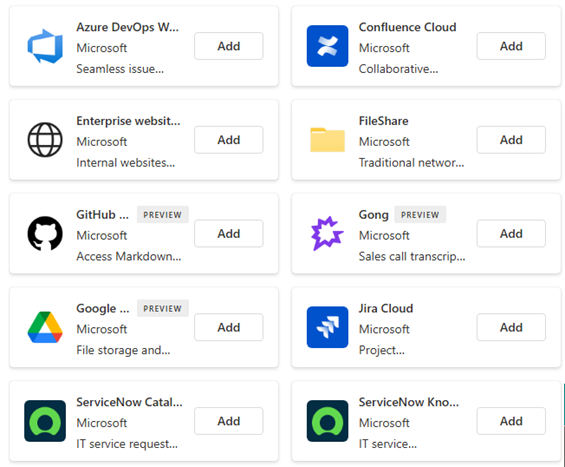Click 'Microsoft' under the Google title
This screenshot has height=467, width=565.
102,329
